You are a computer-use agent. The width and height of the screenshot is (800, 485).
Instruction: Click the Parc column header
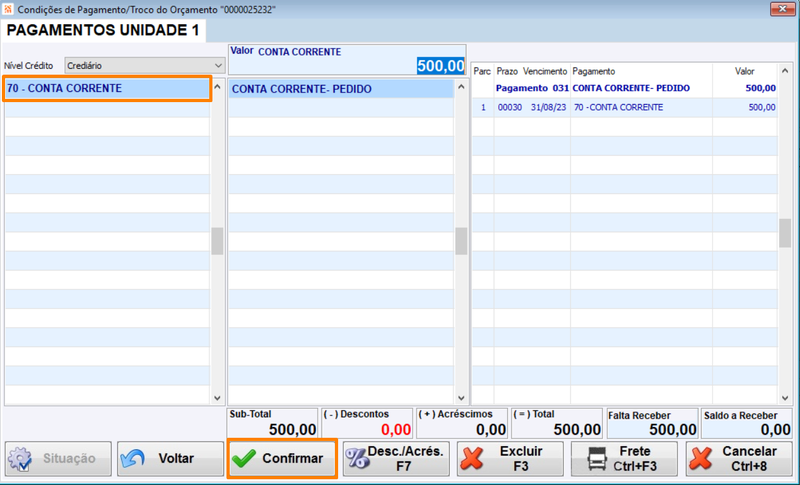482,71
